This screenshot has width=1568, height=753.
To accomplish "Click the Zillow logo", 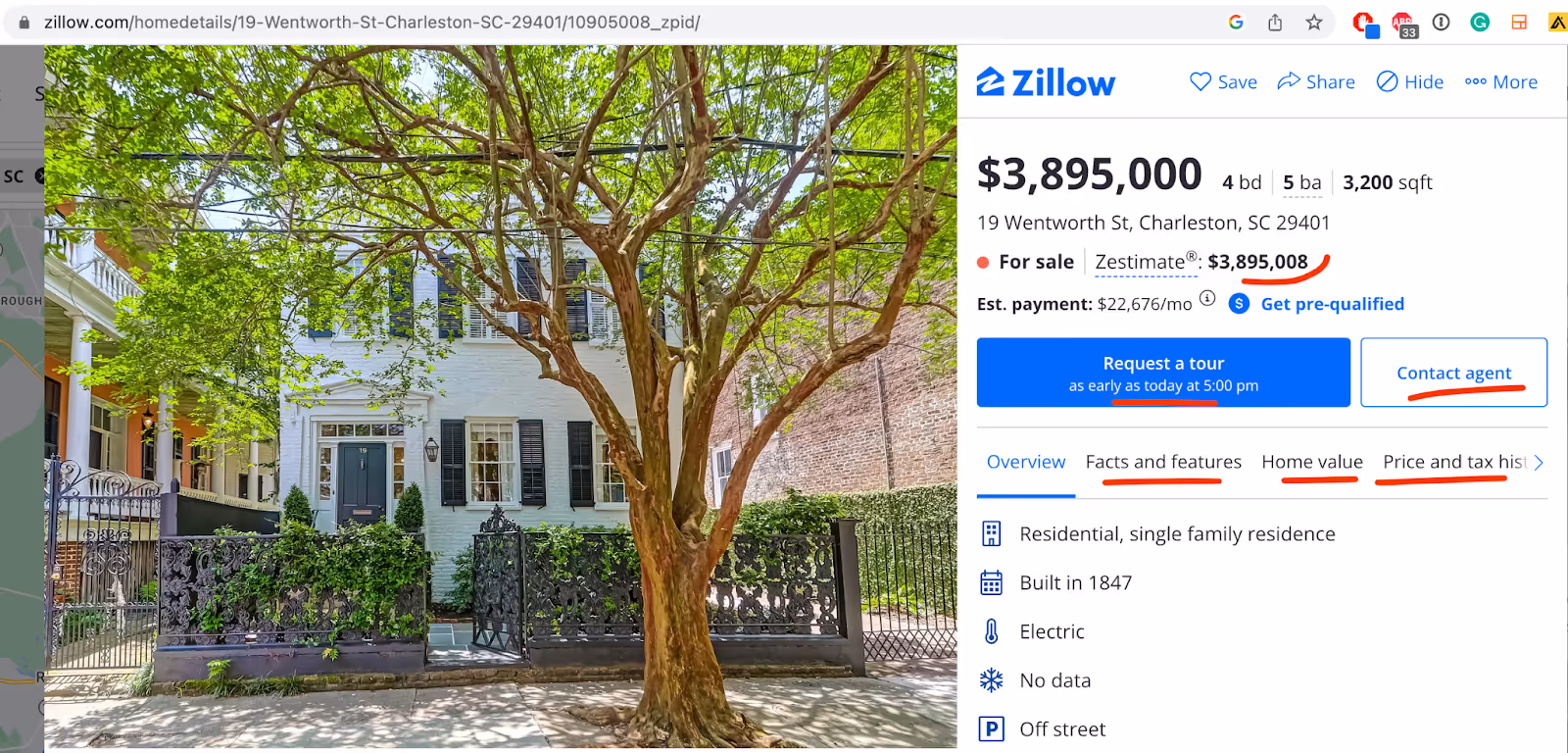I will [1046, 82].
